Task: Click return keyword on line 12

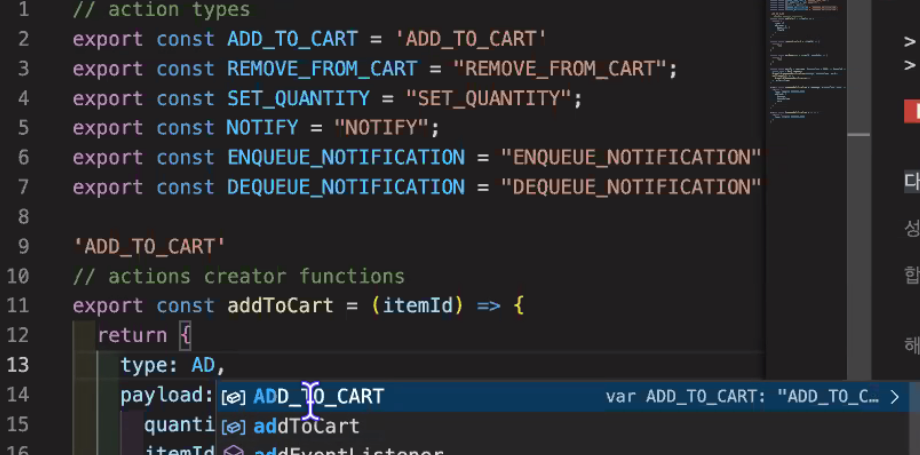Action: [x=132, y=335]
